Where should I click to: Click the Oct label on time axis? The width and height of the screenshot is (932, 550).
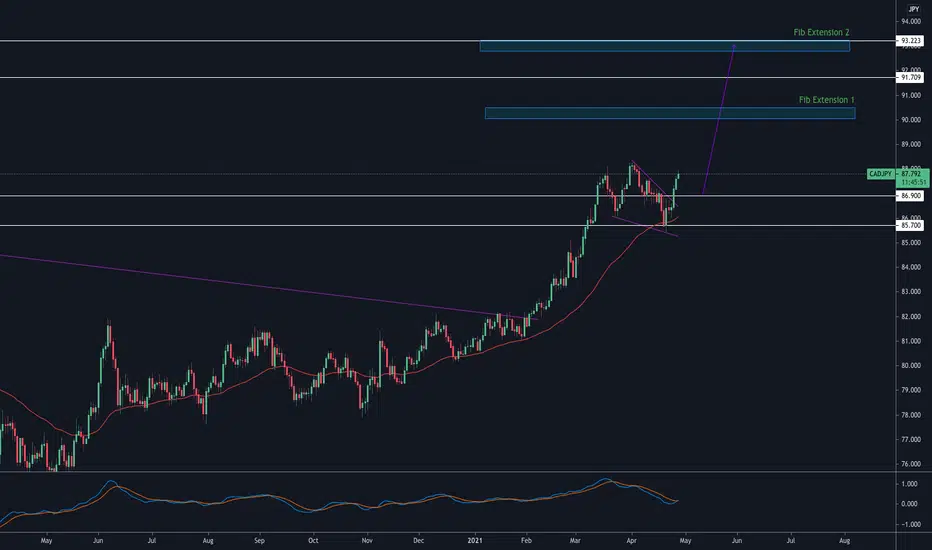pyautogui.click(x=313, y=540)
